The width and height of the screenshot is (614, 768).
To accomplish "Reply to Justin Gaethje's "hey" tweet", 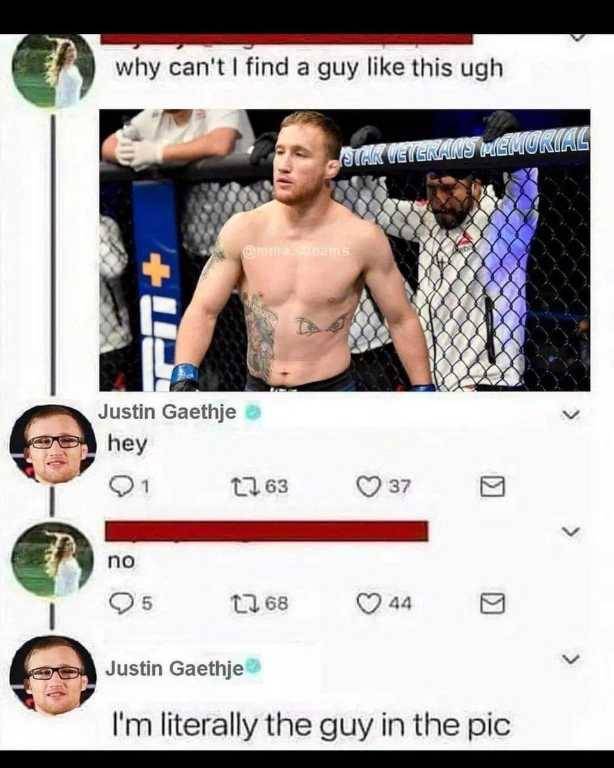I will [119, 486].
